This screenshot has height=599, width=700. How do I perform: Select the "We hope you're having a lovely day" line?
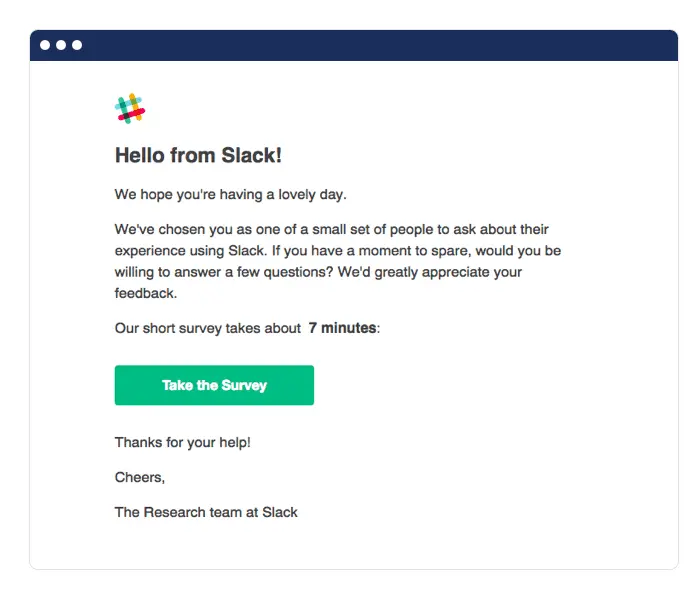coord(230,194)
